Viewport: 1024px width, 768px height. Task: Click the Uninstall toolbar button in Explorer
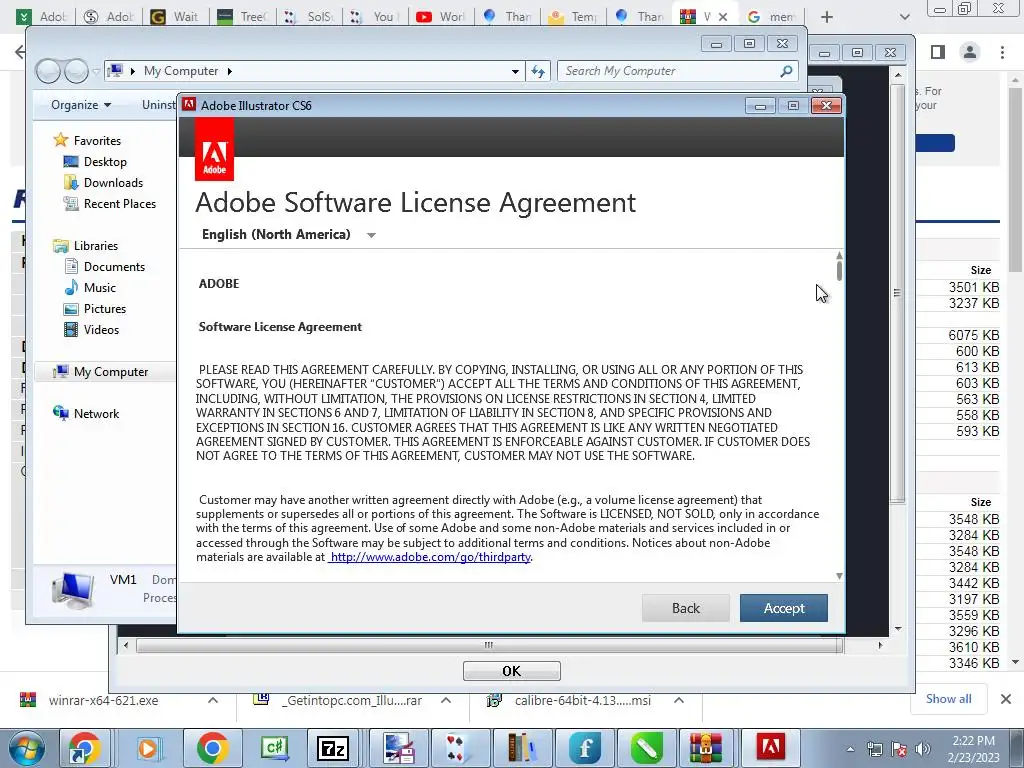tap(159, 104)
